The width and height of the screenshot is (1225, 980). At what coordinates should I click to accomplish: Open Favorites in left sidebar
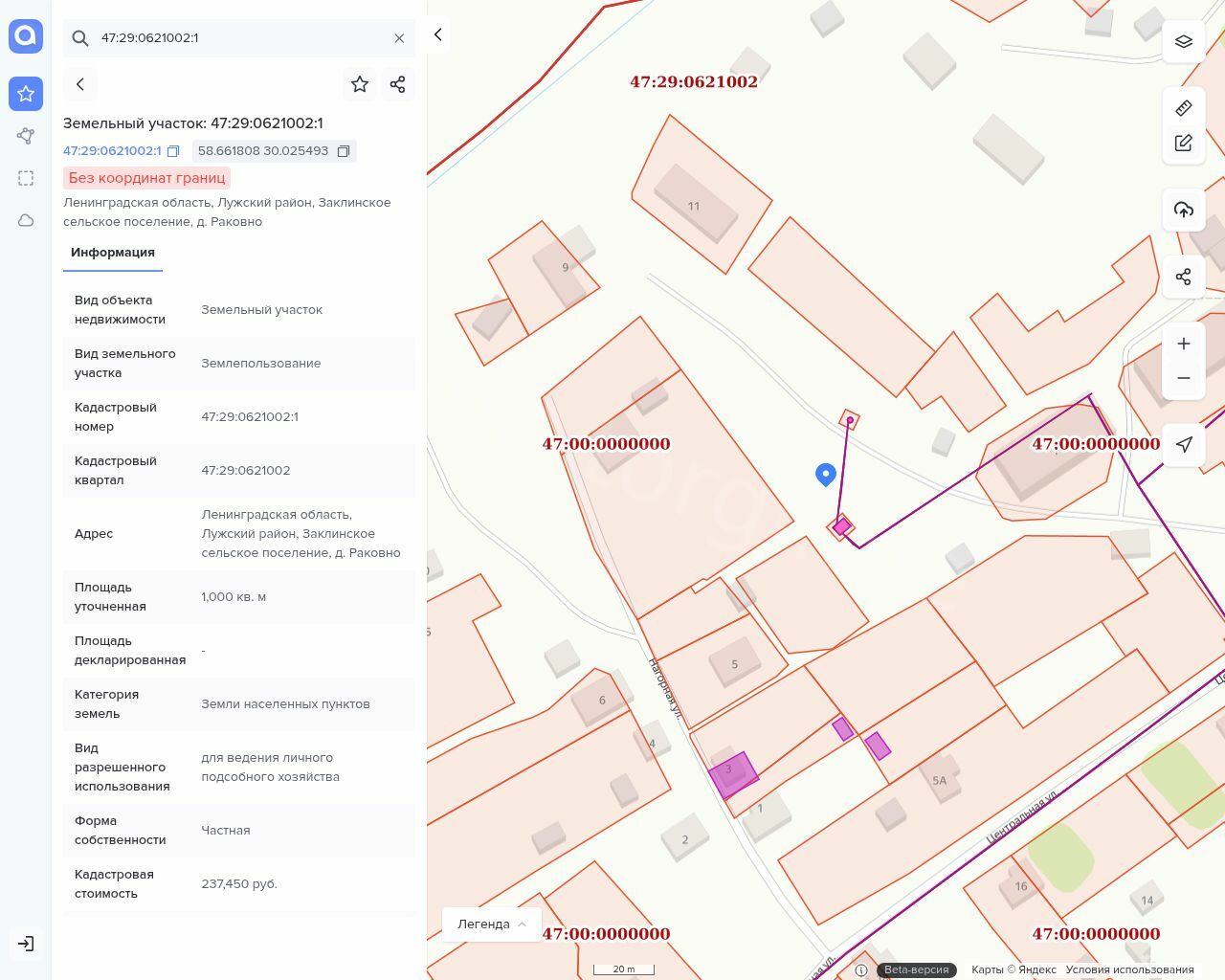[26, 94]
